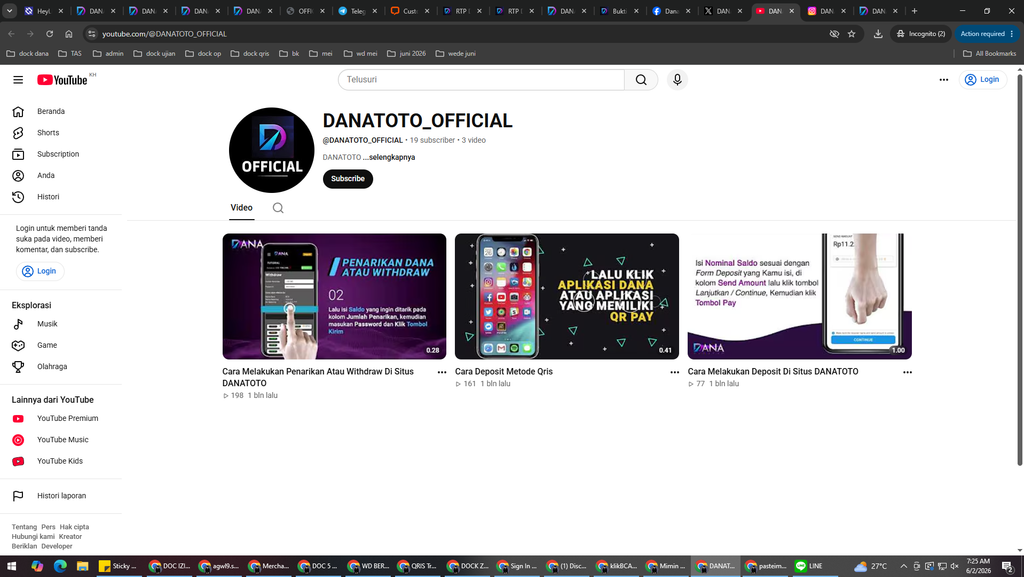Open File Explorer from taskbar
Viewport: 1024px width, 577px height.
click(x=82, y=566)
